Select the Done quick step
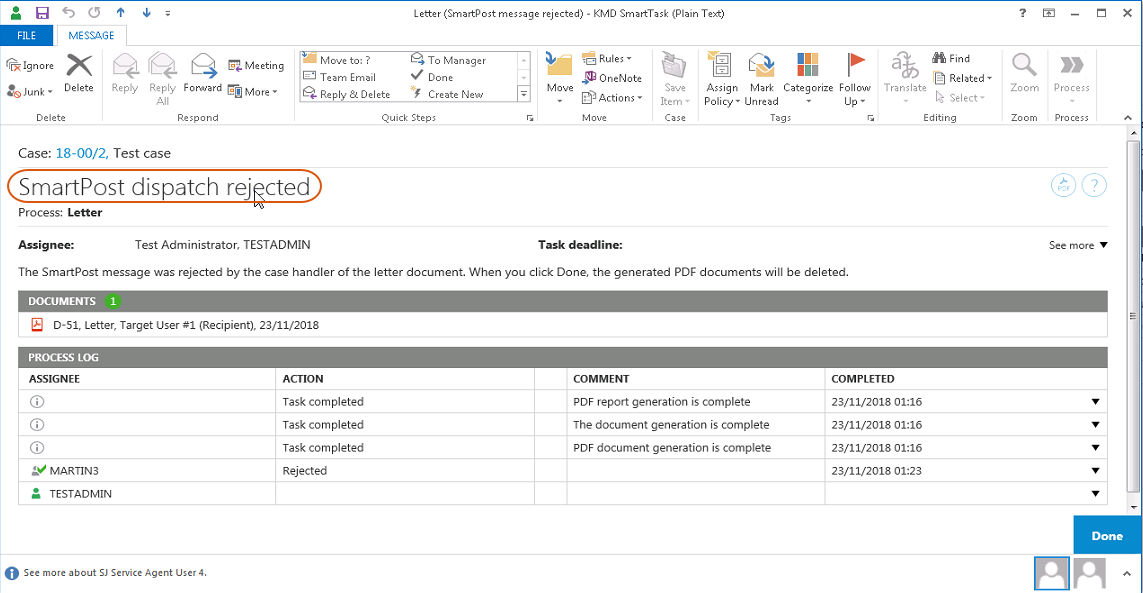The height and width of the screenshot is (593, 1143). [x=432, y=77]
